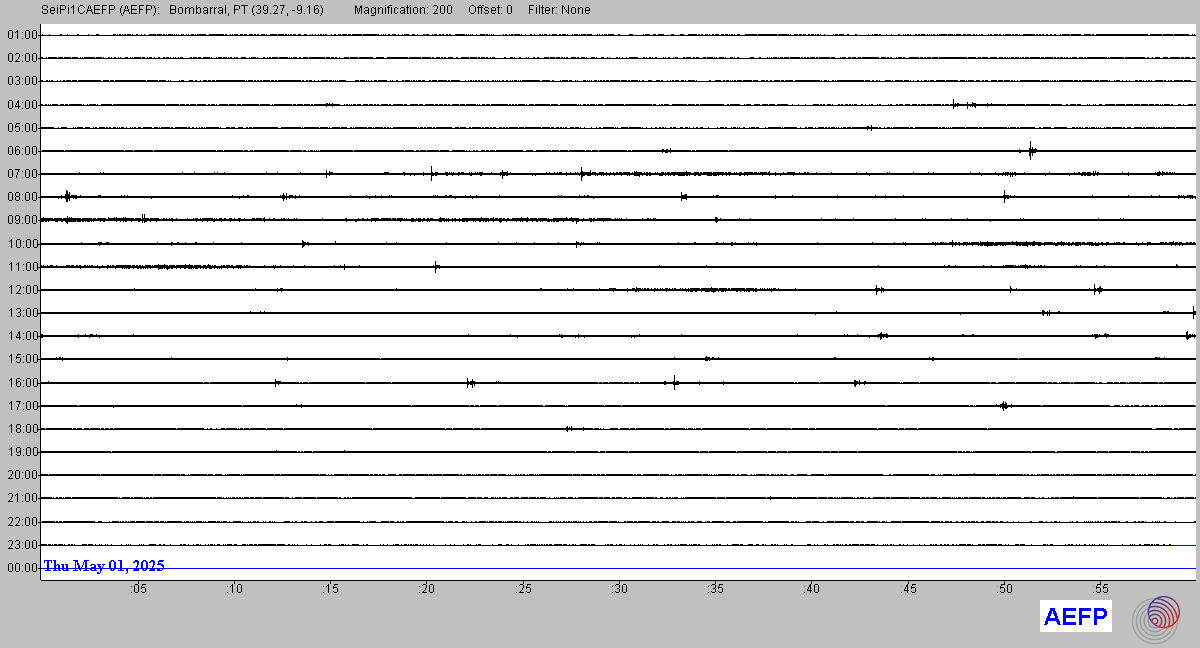Click the Thu May 01, 2025 date text

104,566
